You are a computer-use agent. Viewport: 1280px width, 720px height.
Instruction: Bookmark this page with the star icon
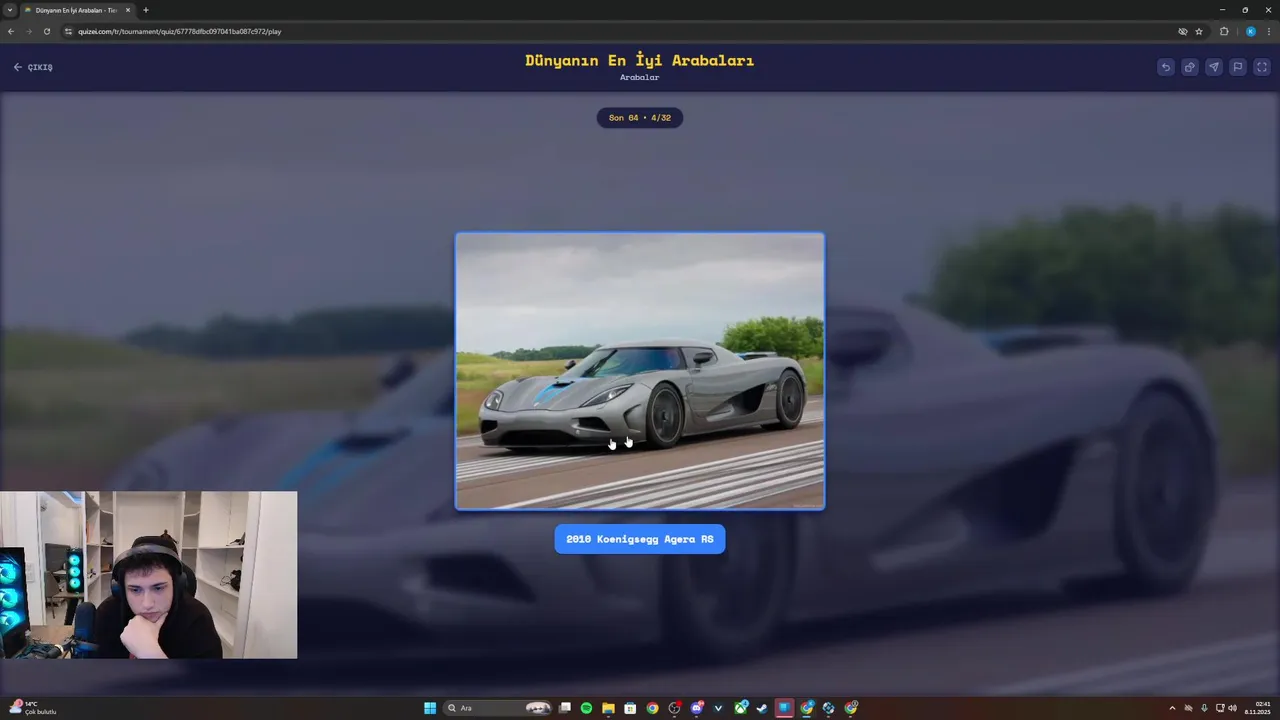1199,31
